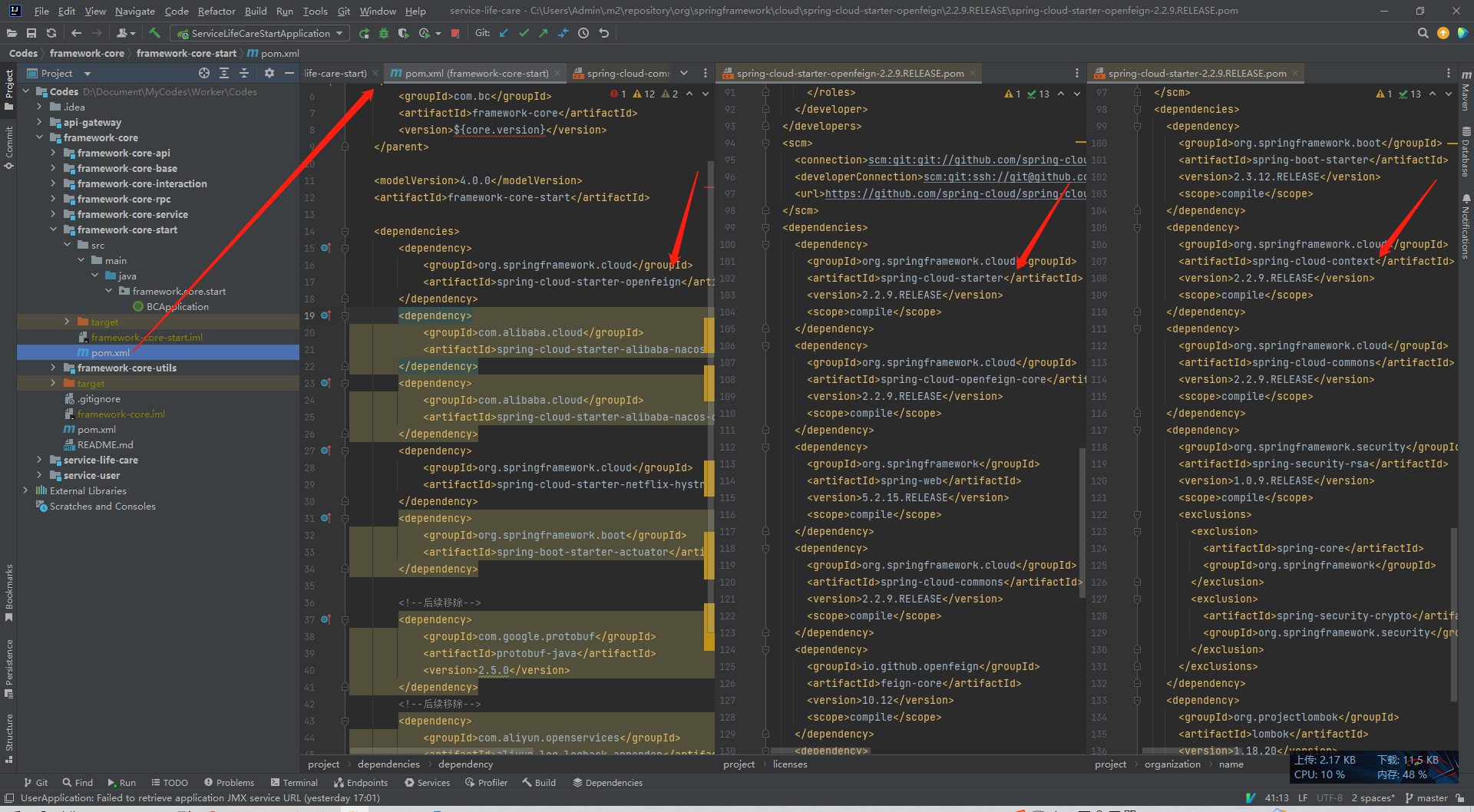Open the Problems tool window
This screenshot has width=1474, height=812.
(229, 783)
